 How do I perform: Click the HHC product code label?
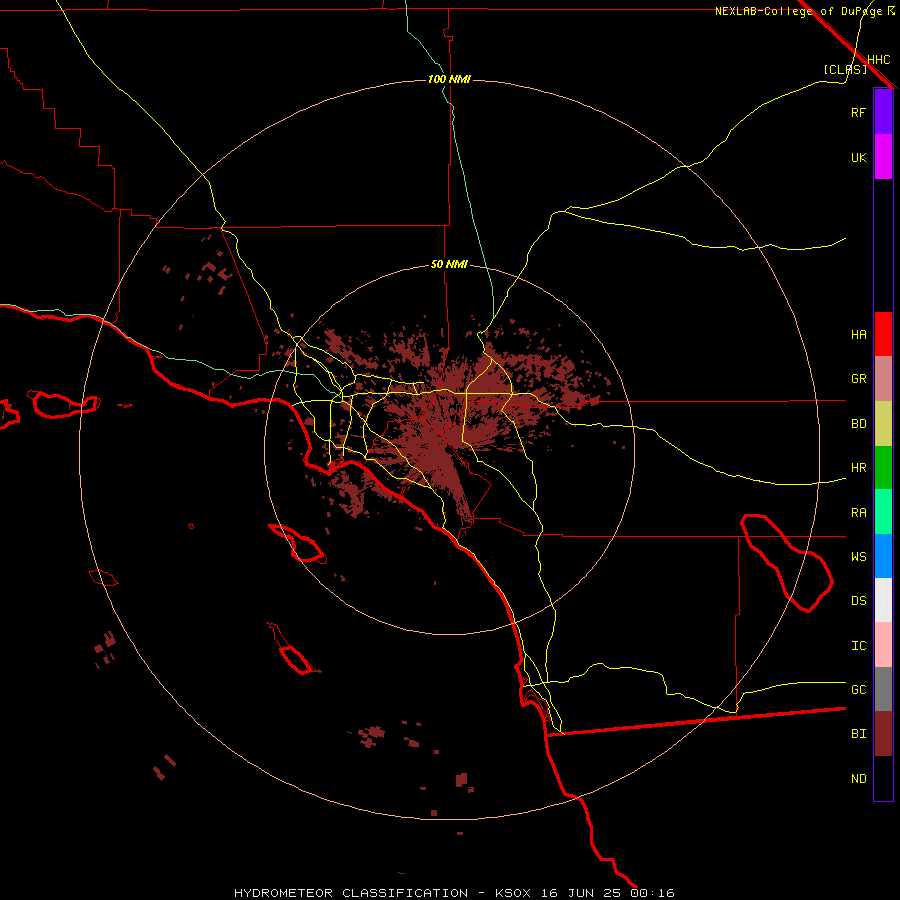coord(879,60)
